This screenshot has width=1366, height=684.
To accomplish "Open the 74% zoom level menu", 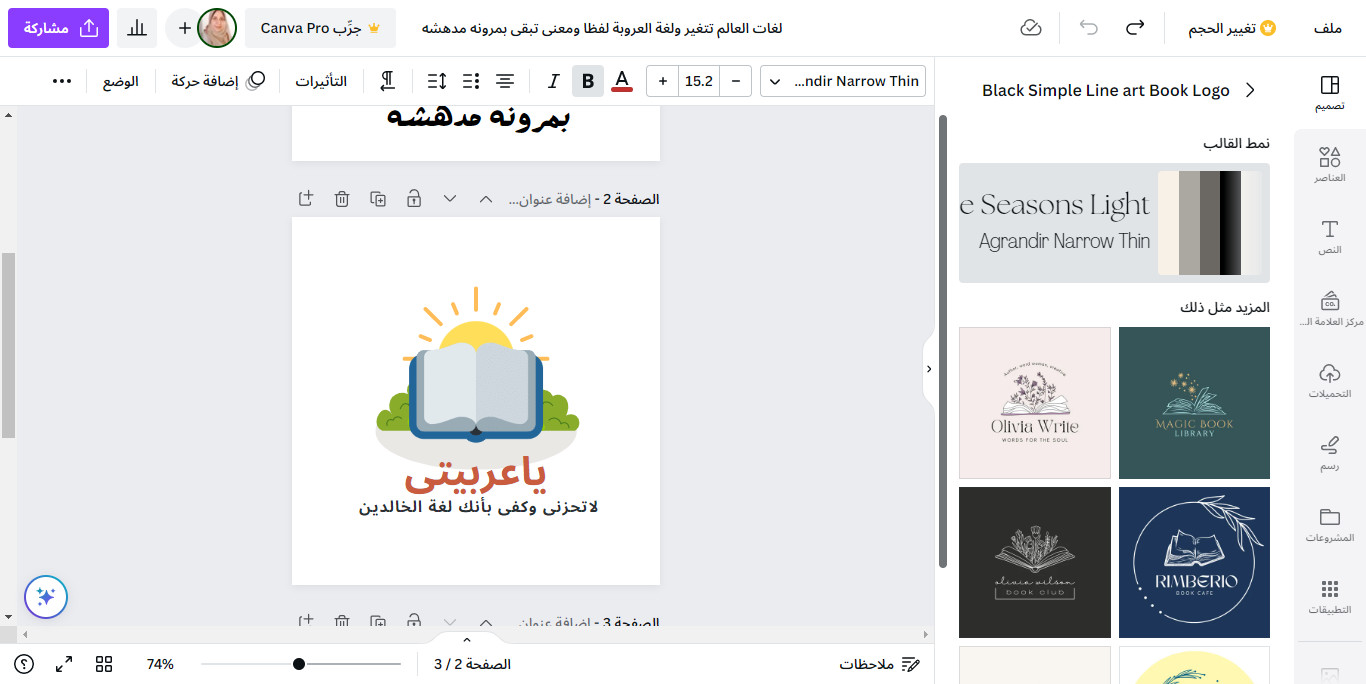I will (160, 664).
